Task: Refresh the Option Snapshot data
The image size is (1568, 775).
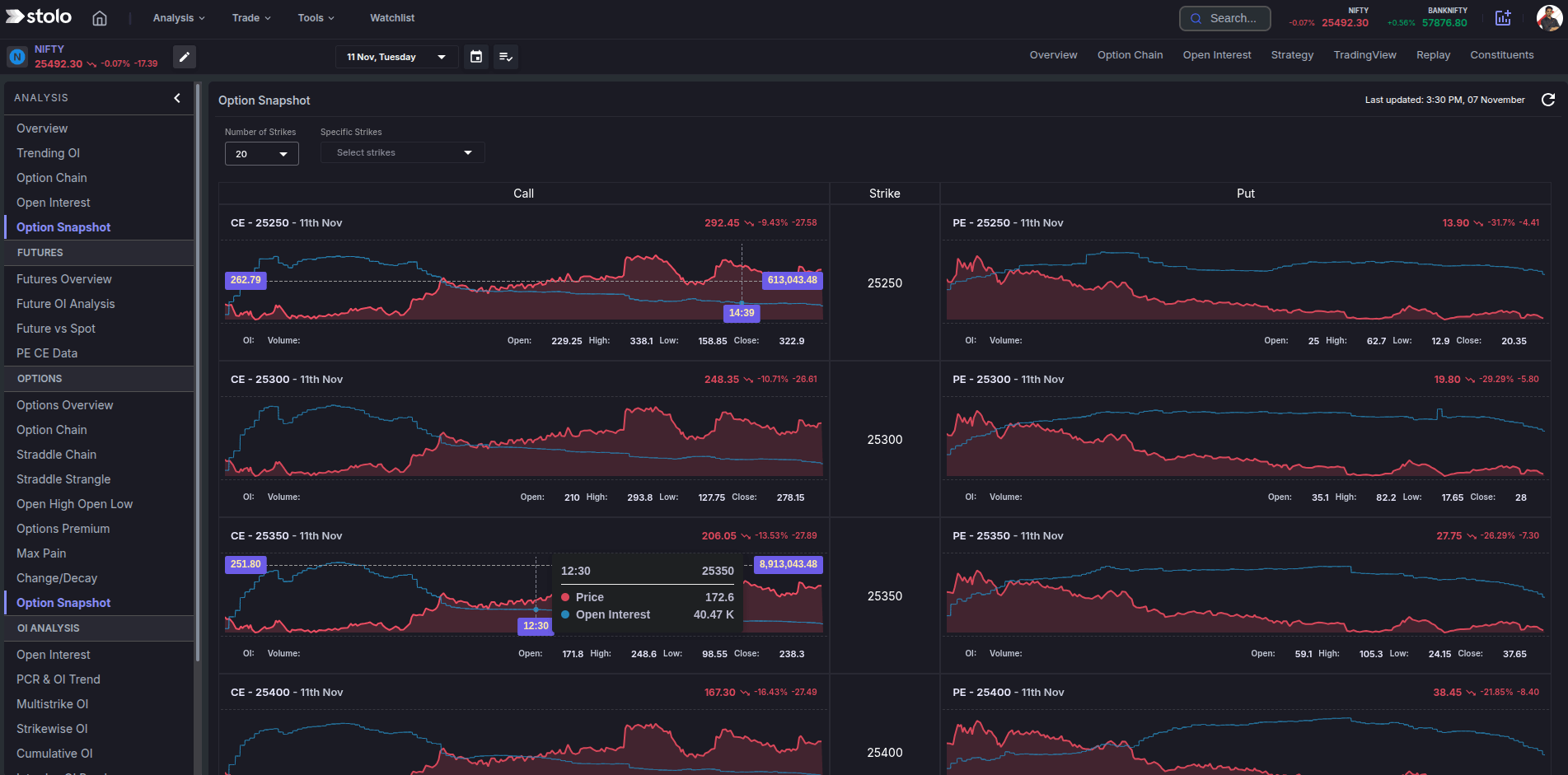Action: tap(1549, 100)
